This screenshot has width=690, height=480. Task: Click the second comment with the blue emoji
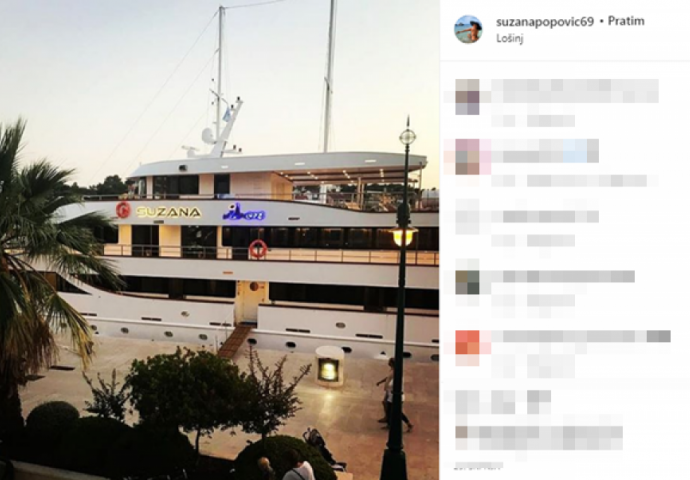pyautogui.click(x=545, y=151)
